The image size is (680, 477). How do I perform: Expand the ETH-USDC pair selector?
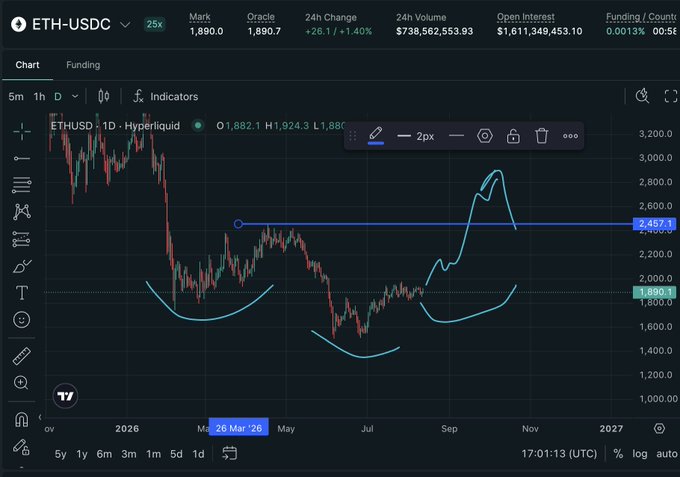pyautogui.click(x=125, y=25)
